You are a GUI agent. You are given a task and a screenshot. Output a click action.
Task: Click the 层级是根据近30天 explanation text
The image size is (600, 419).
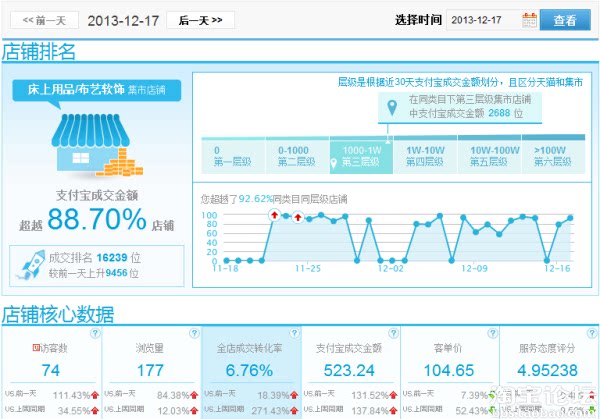point(460,82)
